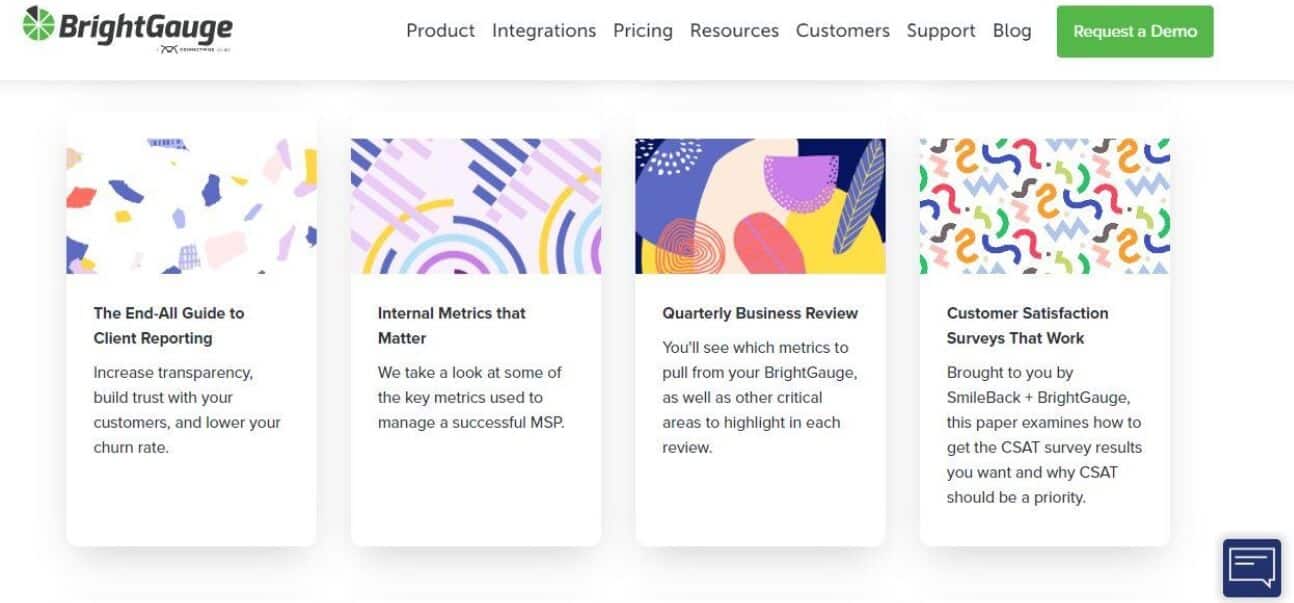This screenshot has height=603, width=1294.
Task: Open the Client Reporting guide thumbnail
Action: click(x=191, y=206)
